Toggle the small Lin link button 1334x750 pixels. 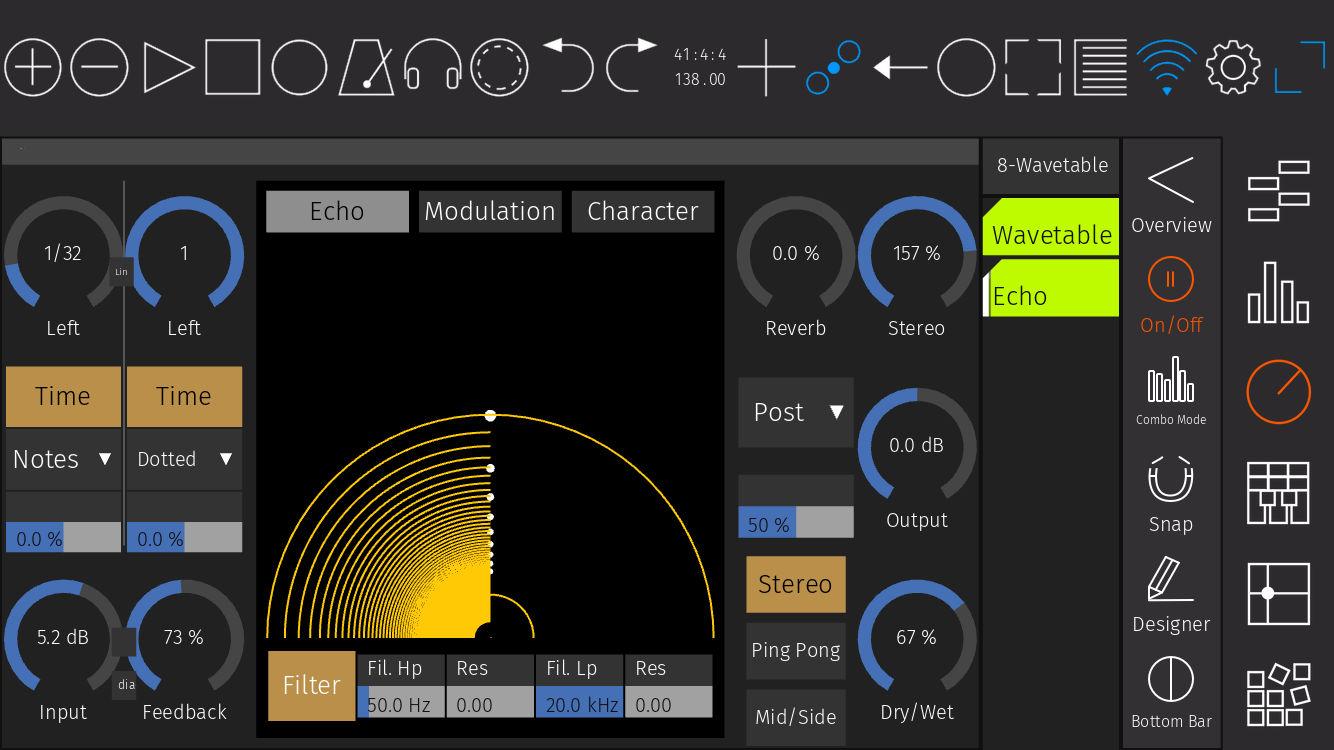tap(121, 272)
